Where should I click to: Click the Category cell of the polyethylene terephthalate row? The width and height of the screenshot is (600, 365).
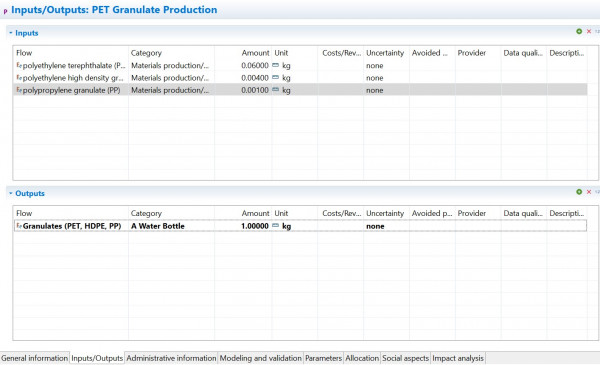(170, 65)
